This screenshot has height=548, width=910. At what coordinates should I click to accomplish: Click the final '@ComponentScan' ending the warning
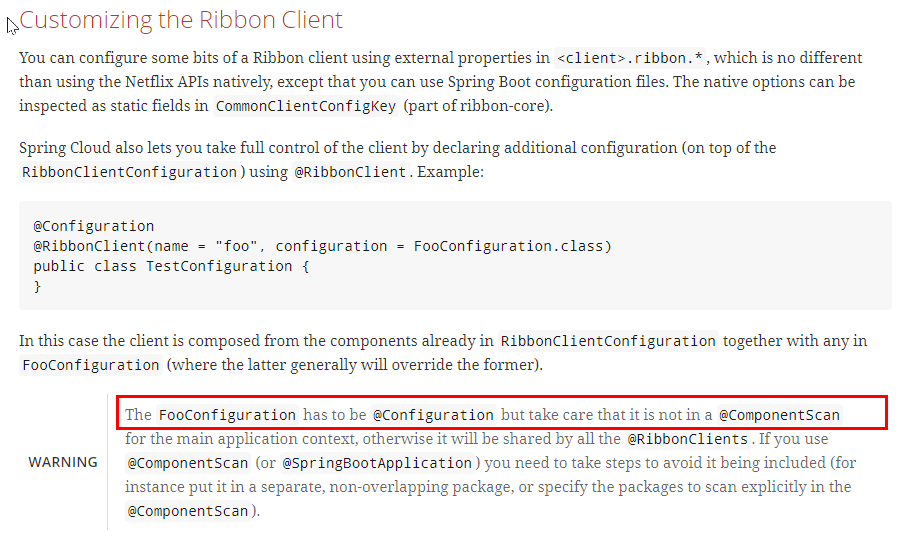188,511
